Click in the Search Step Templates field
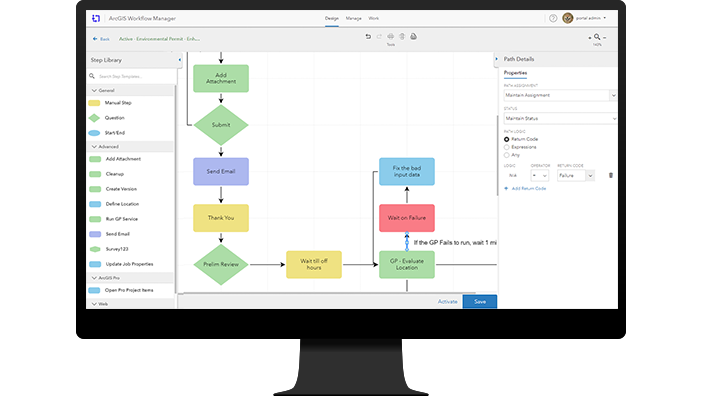The image size is (702, 396). [x=133, y=77]
